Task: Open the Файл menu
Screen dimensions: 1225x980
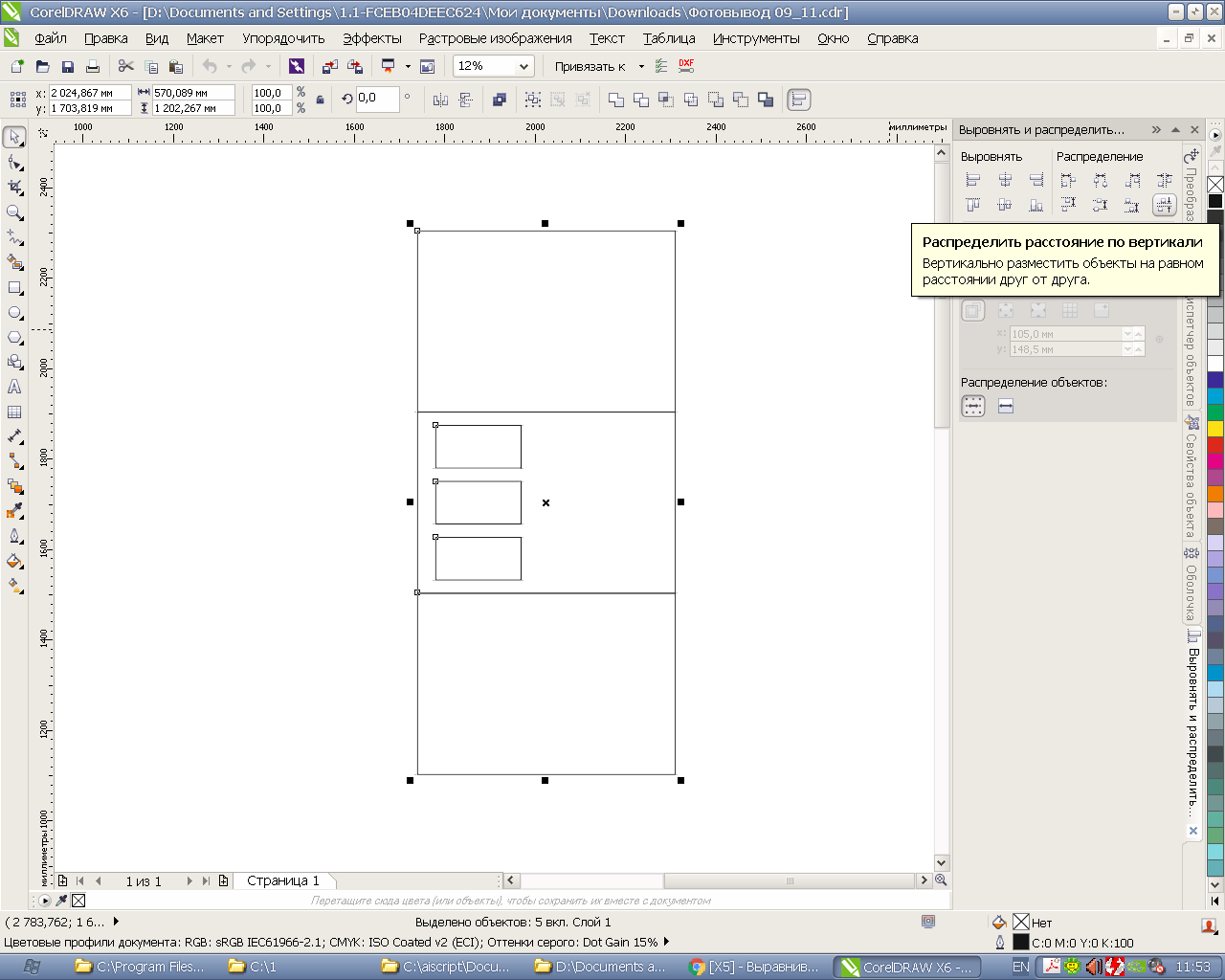Action: (x=51, y=38)
